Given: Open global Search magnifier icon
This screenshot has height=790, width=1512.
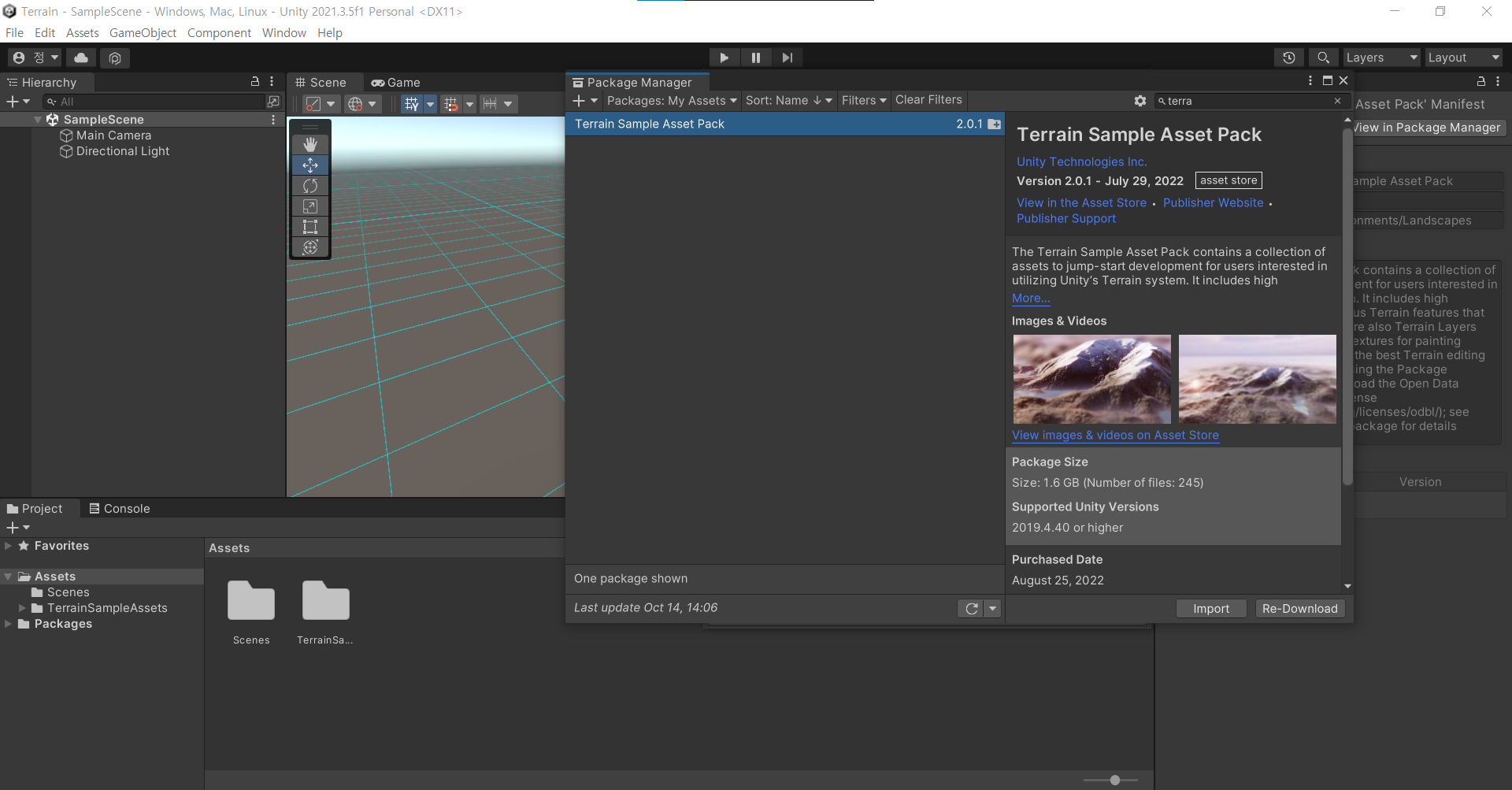Looking at the screenshot, I should [x=1323, y=57].
